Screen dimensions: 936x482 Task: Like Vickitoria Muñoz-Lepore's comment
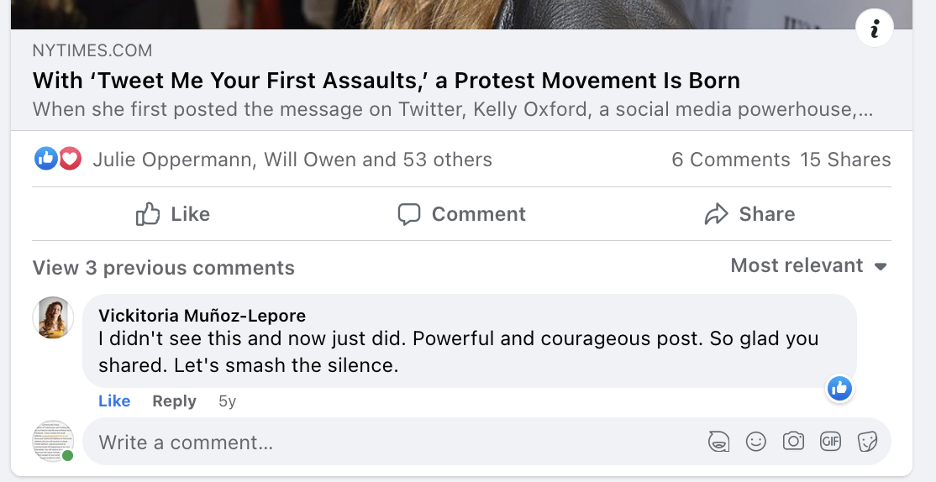[114, 401]
